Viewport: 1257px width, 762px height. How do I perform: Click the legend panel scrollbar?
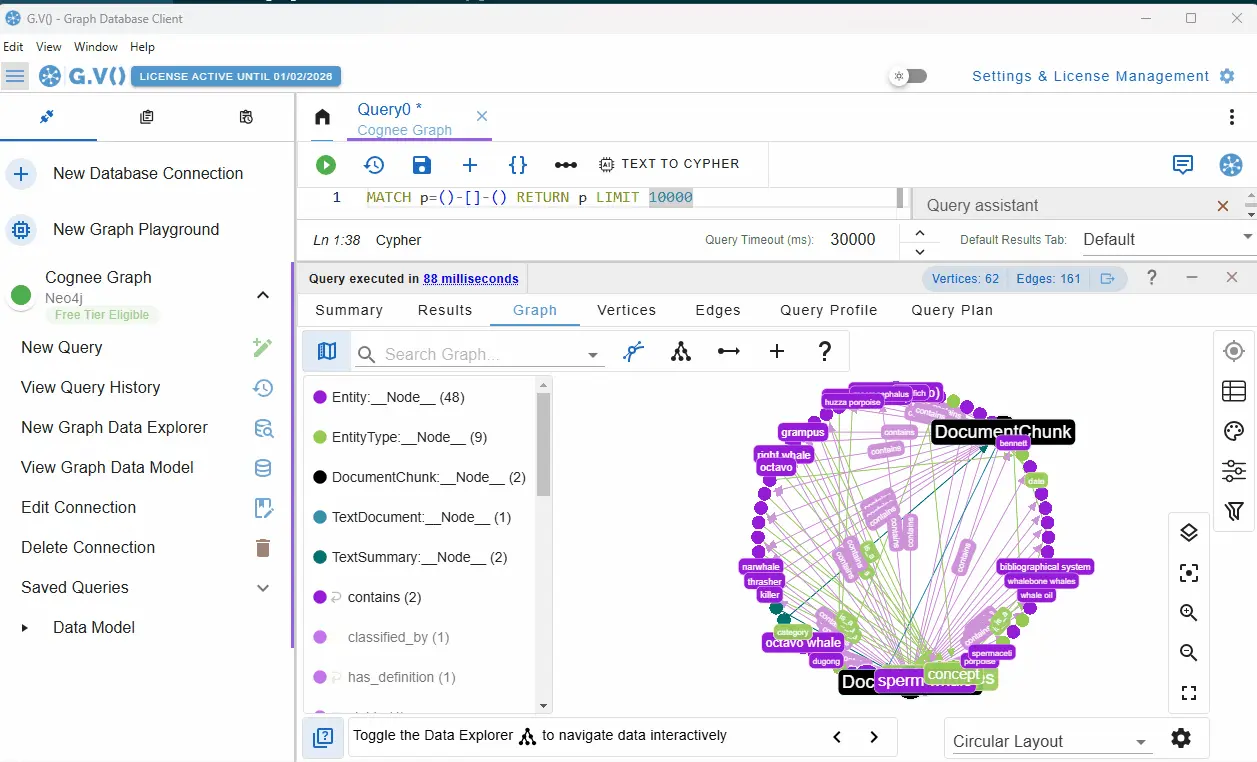(x=543, y=445)
